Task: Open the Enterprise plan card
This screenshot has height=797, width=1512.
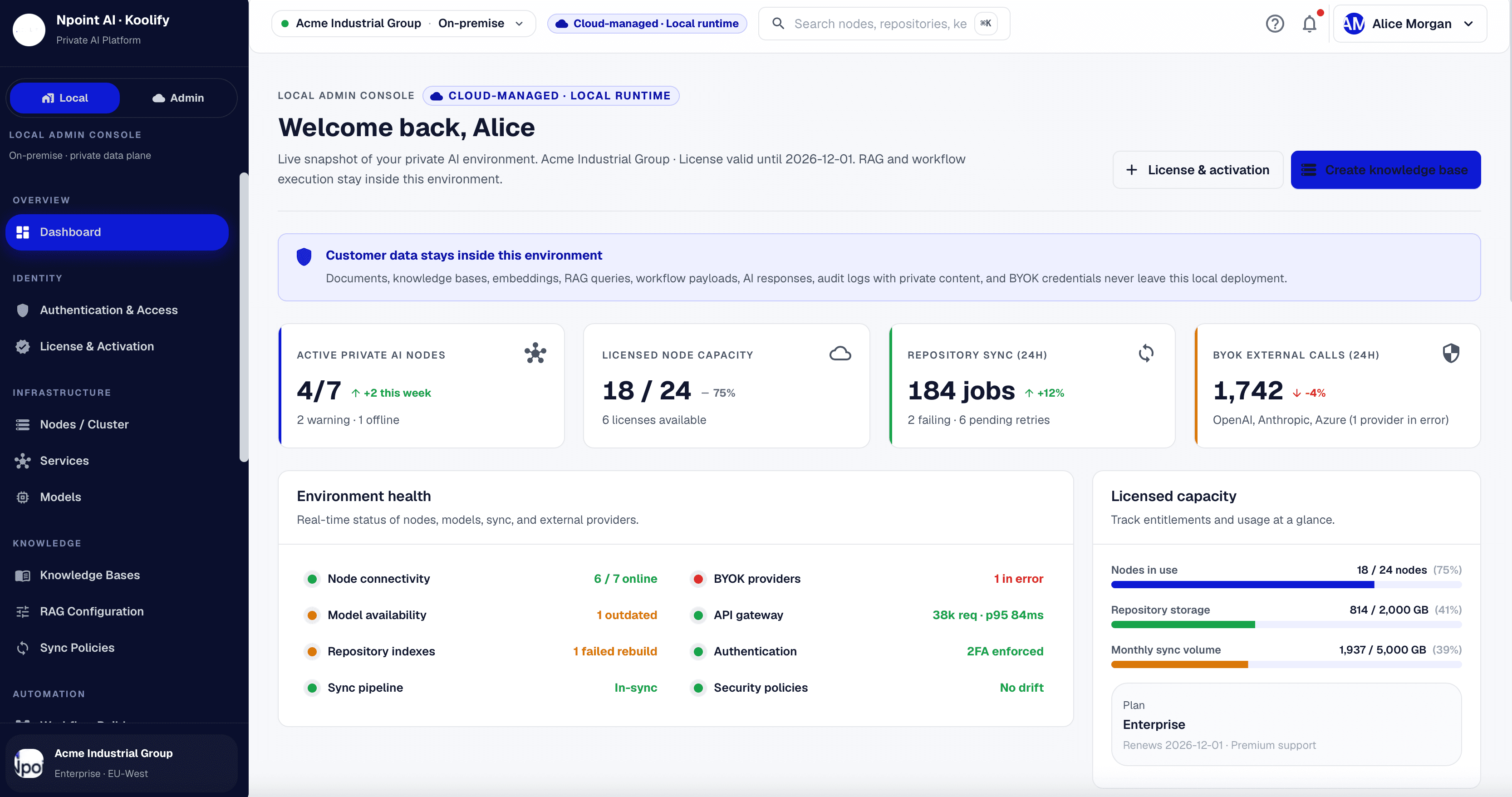Action: click(1286, 724)
